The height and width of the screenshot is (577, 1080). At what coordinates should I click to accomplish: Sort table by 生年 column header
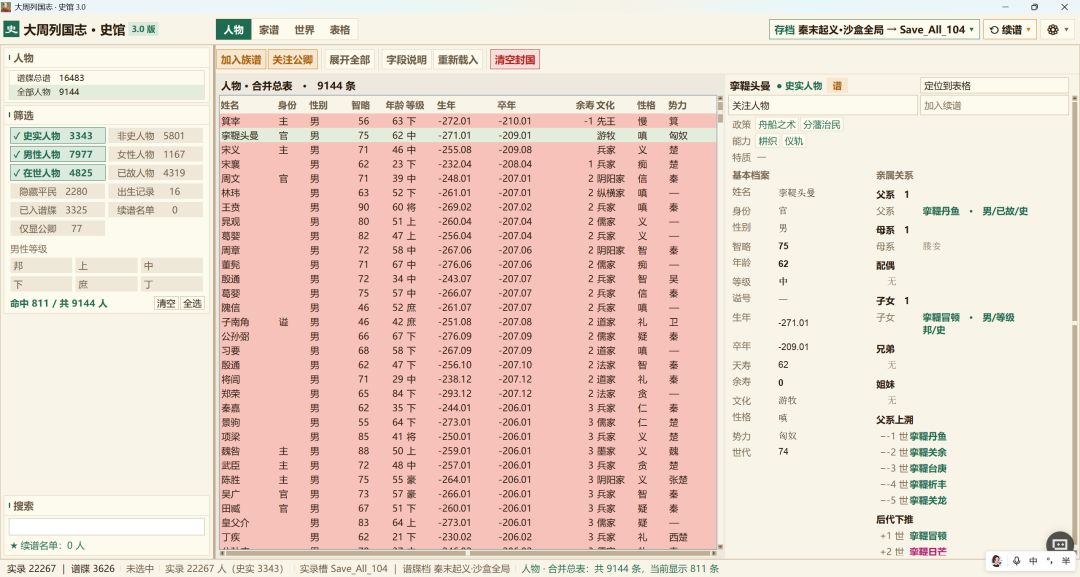[446, 105]
